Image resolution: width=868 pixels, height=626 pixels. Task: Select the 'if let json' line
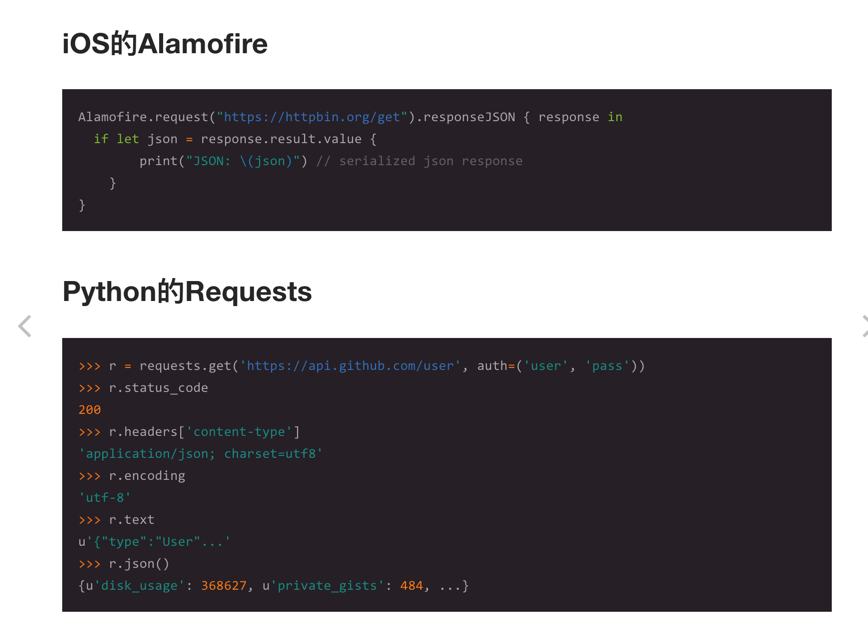coord(235,139)
